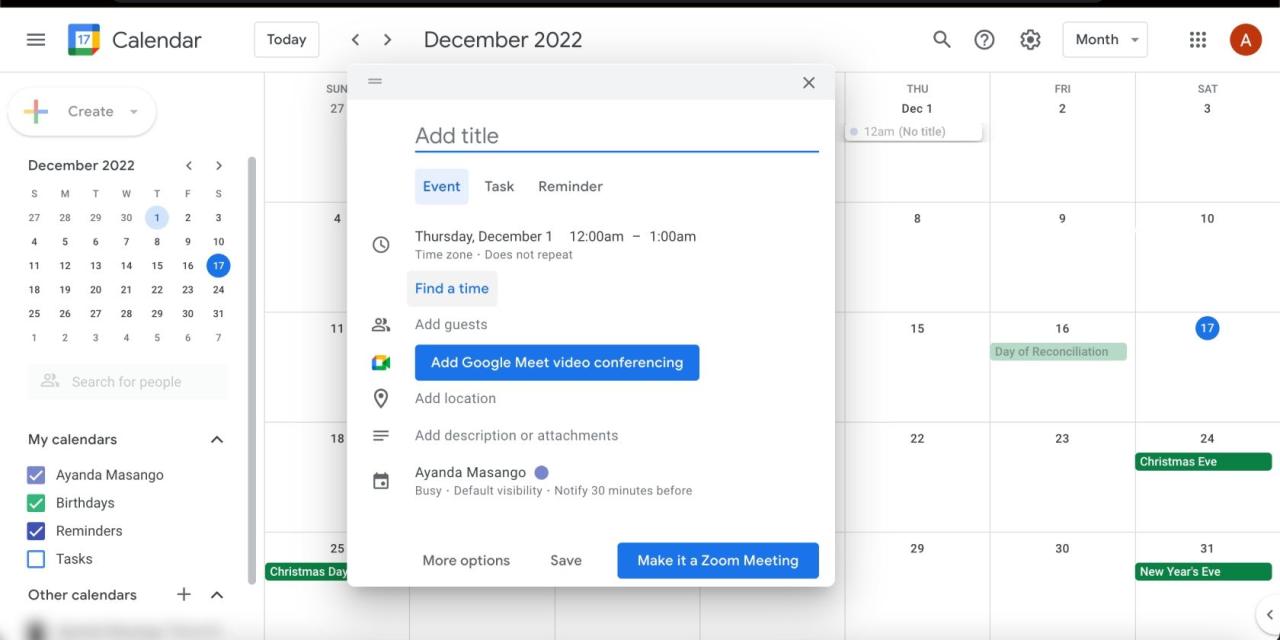Open the Help question mark icon
The height and width of the screenshot is (640, 1280).
coord(985,39)
